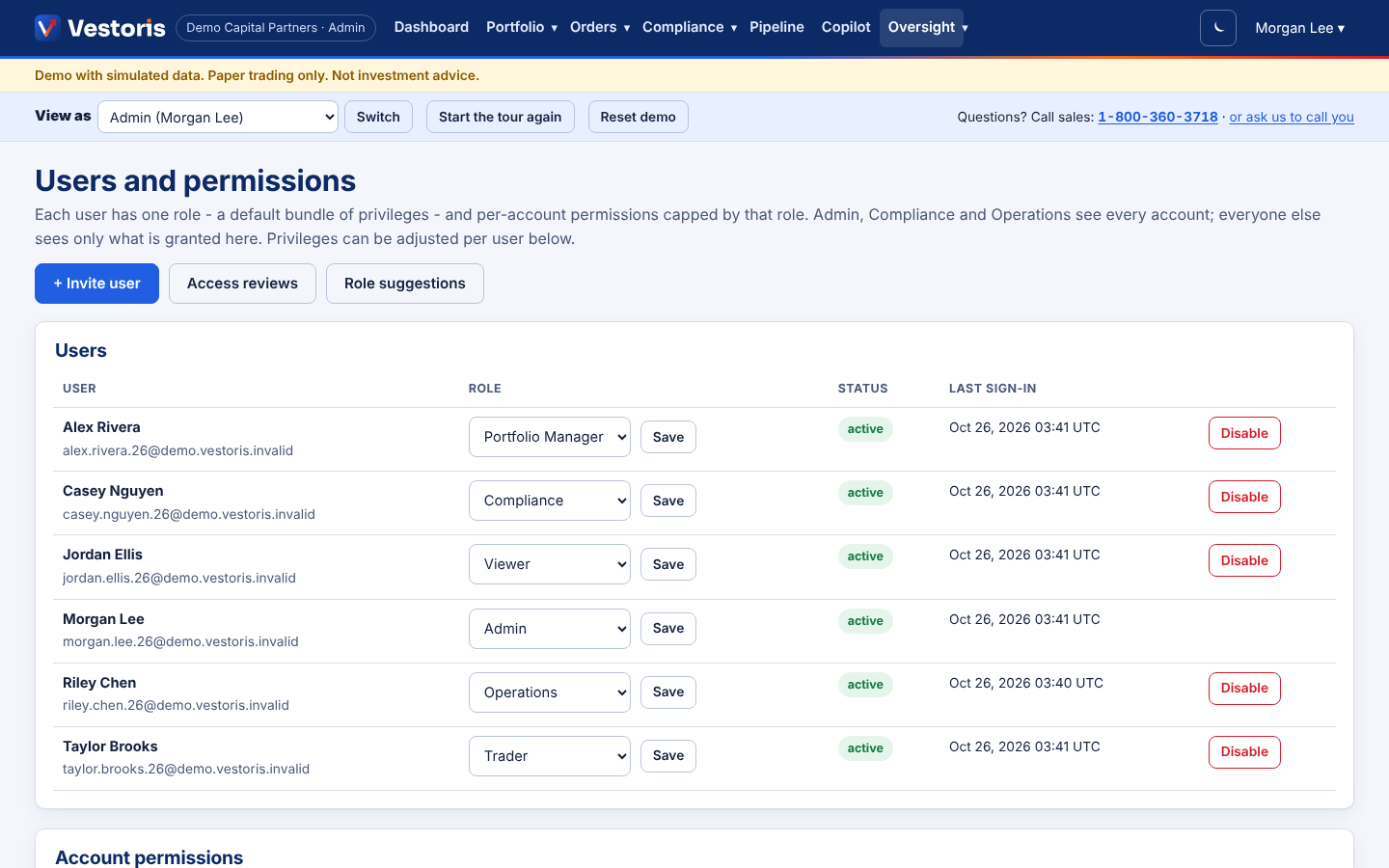Disable Casey Nguyen's account
1389x868 pixels.
(x=1244, y=497)
